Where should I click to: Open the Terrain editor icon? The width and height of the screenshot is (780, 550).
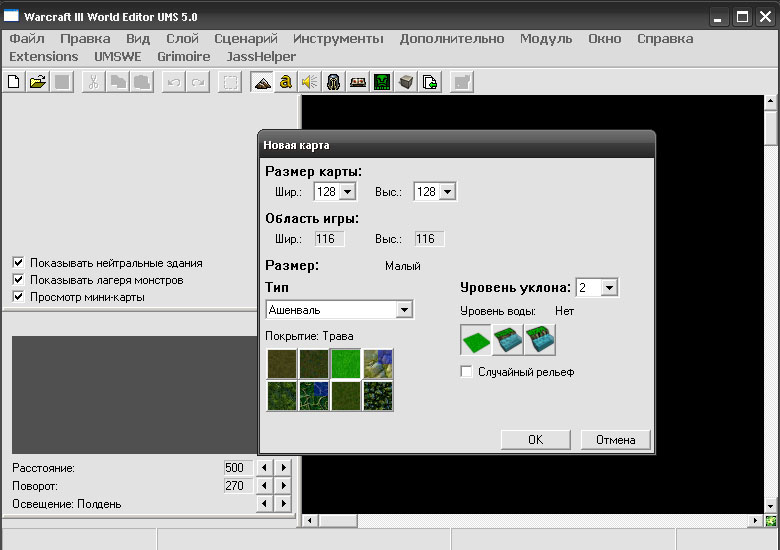[262, 82]
